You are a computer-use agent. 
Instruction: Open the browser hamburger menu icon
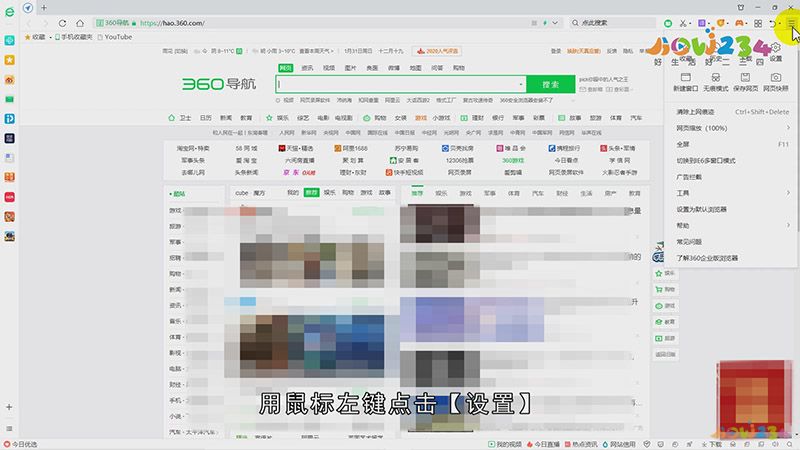pyautogui.click(x=791, y=23)
